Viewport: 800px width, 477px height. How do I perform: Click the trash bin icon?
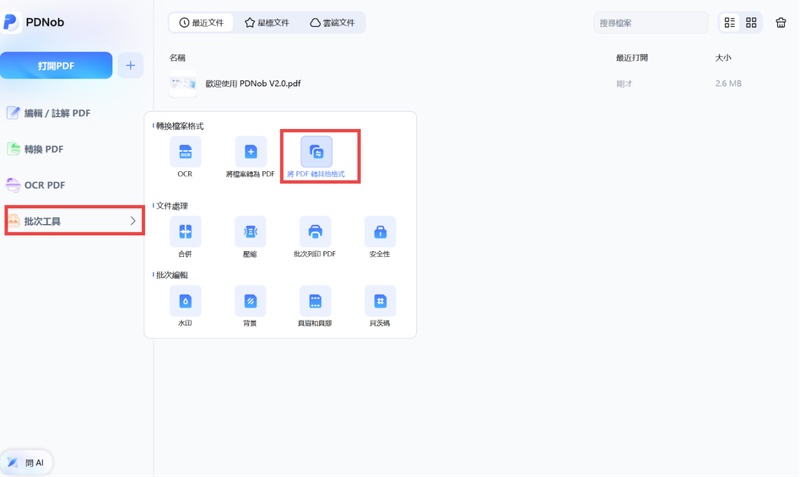(781, 22)
